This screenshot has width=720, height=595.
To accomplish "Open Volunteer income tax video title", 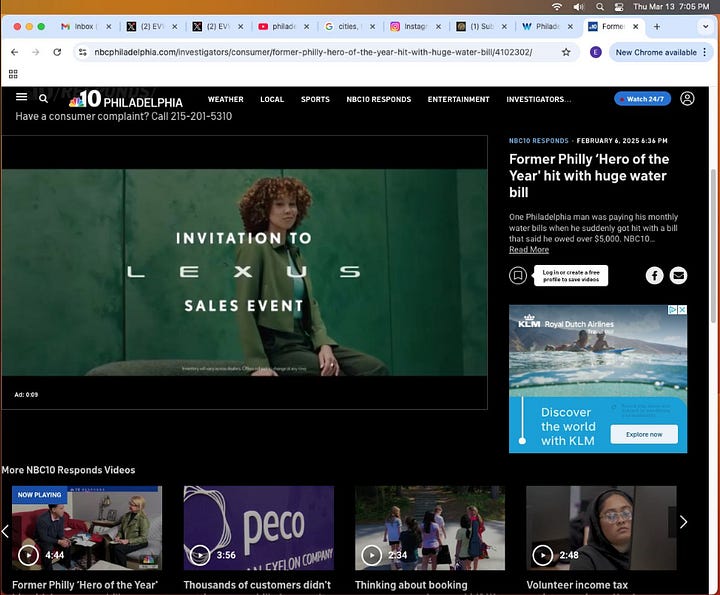I will click(x=577, y=585).
